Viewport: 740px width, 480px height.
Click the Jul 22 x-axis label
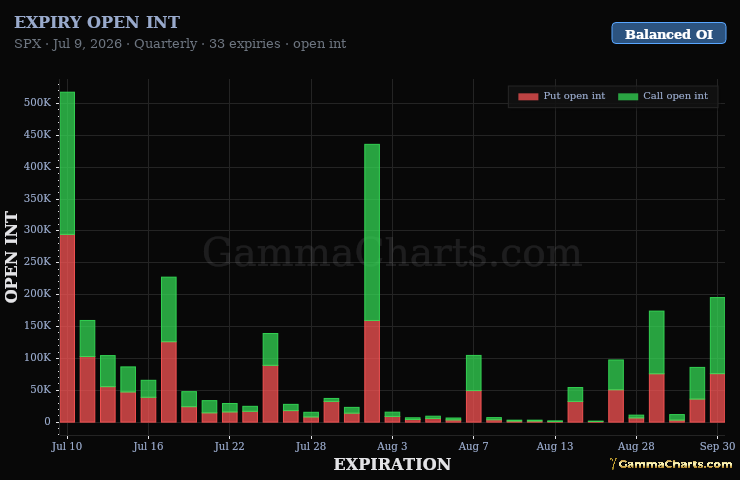coord(229,446)
